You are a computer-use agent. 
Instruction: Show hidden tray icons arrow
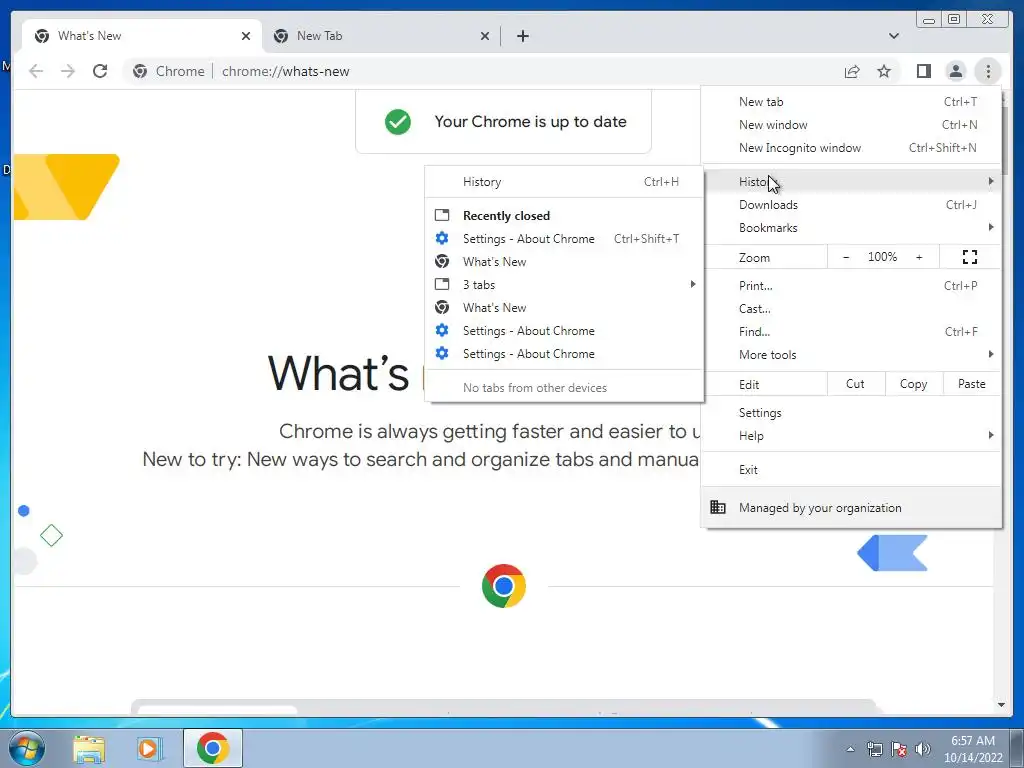click(x=850, y=749)
